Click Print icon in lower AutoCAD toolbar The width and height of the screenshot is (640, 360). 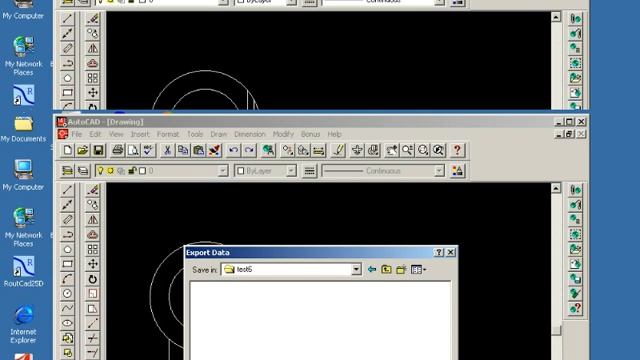[x=118, y=150]
